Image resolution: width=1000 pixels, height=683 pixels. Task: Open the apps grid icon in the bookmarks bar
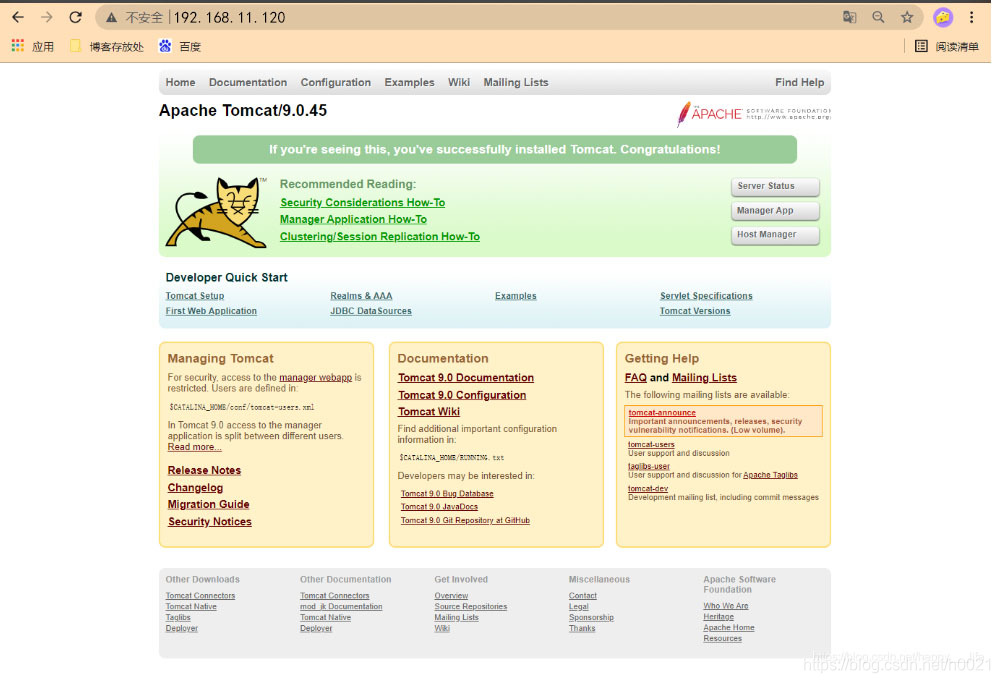[17, 46]
